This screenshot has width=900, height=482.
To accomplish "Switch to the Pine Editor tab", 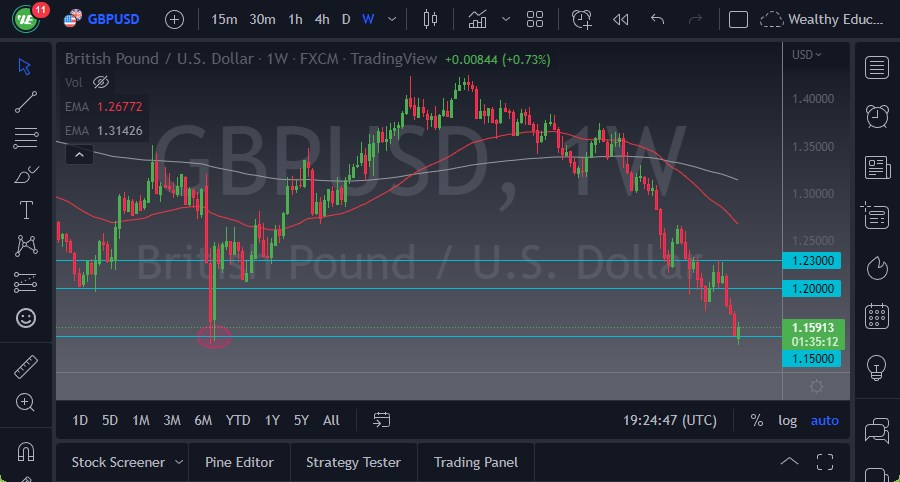I will (239, 462).
